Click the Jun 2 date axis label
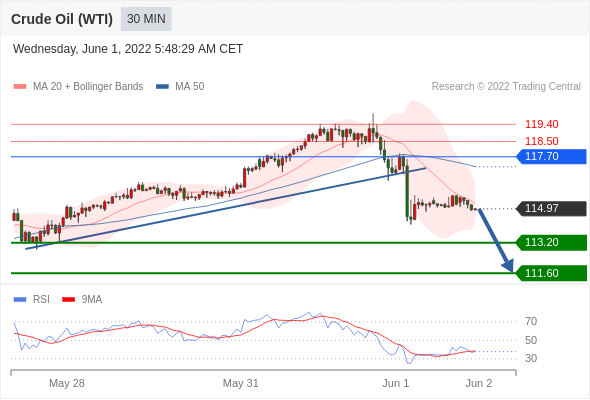 (x=479, y=383)
